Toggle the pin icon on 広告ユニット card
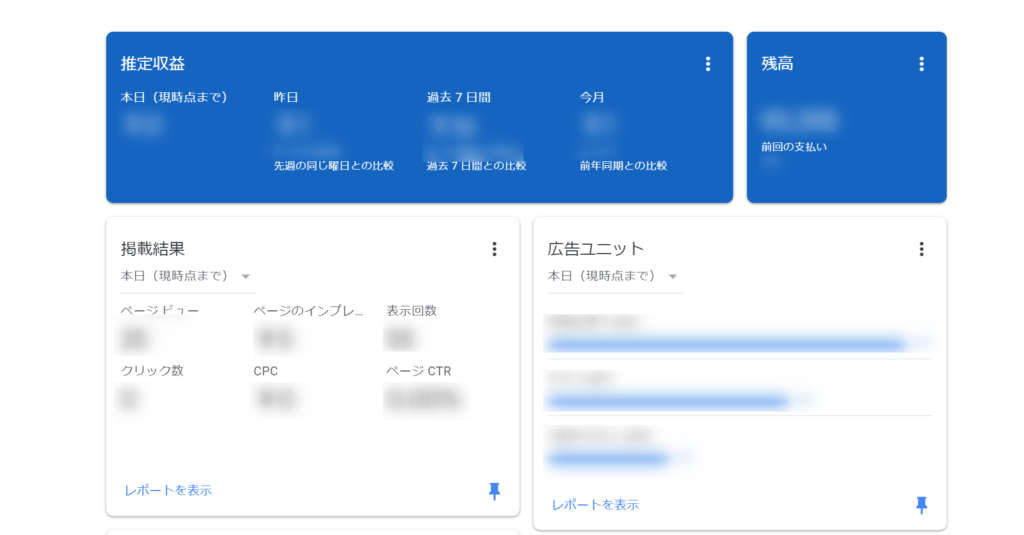 click(x=921, y=505)
